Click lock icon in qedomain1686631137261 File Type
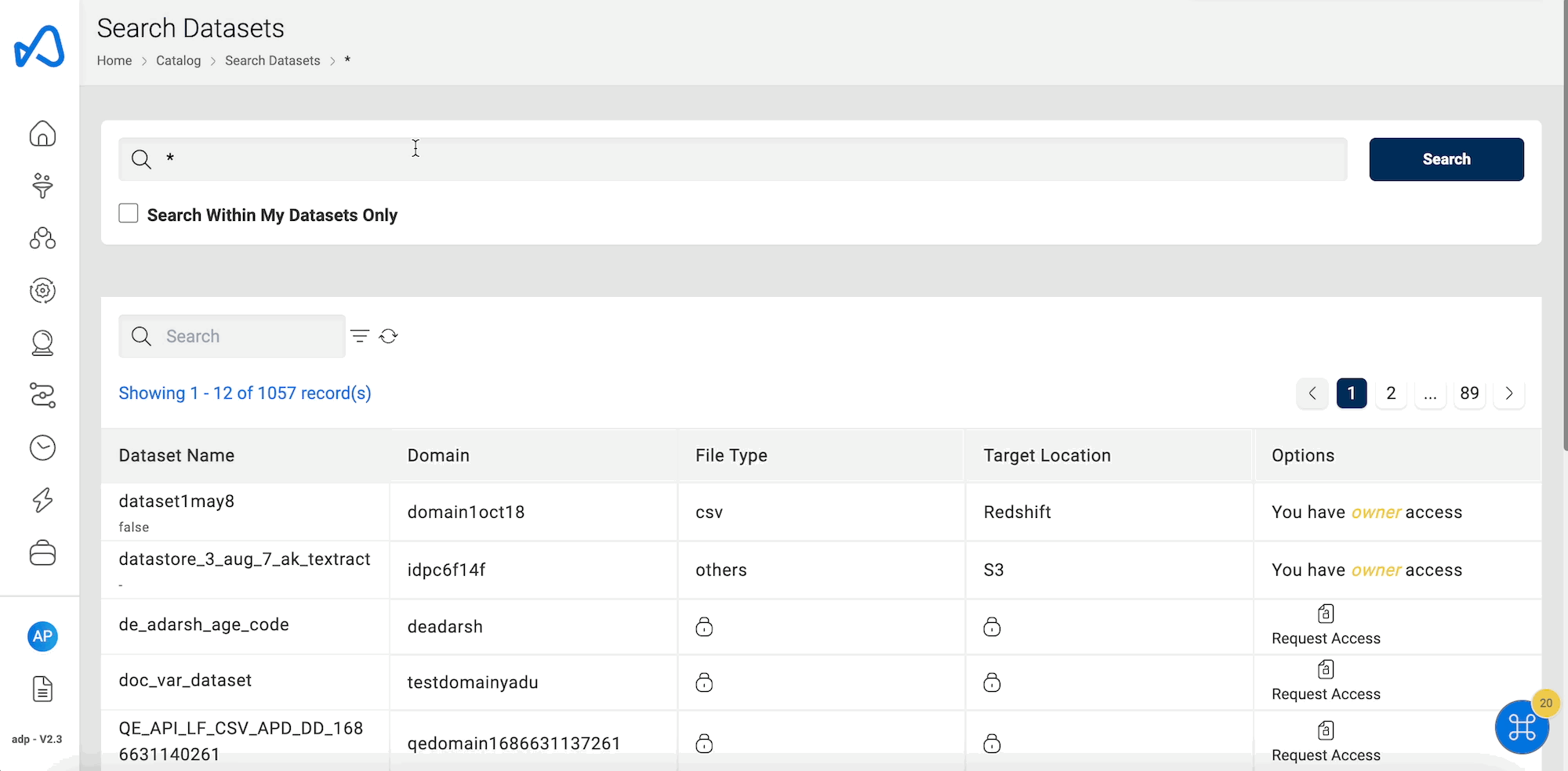 pyautogui.click(x=704, y=743)
